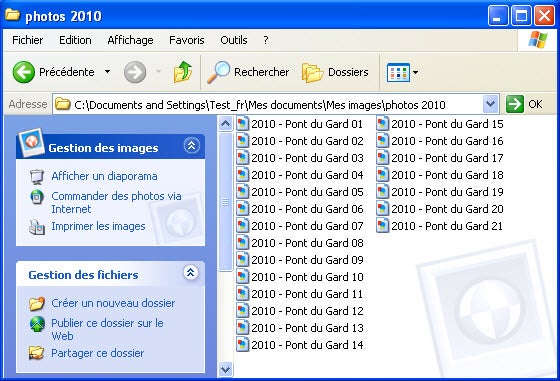This screenshot has width=560, height=381.
Task: Select icon of Pont du Gard 08
Action: click(242, 243)
